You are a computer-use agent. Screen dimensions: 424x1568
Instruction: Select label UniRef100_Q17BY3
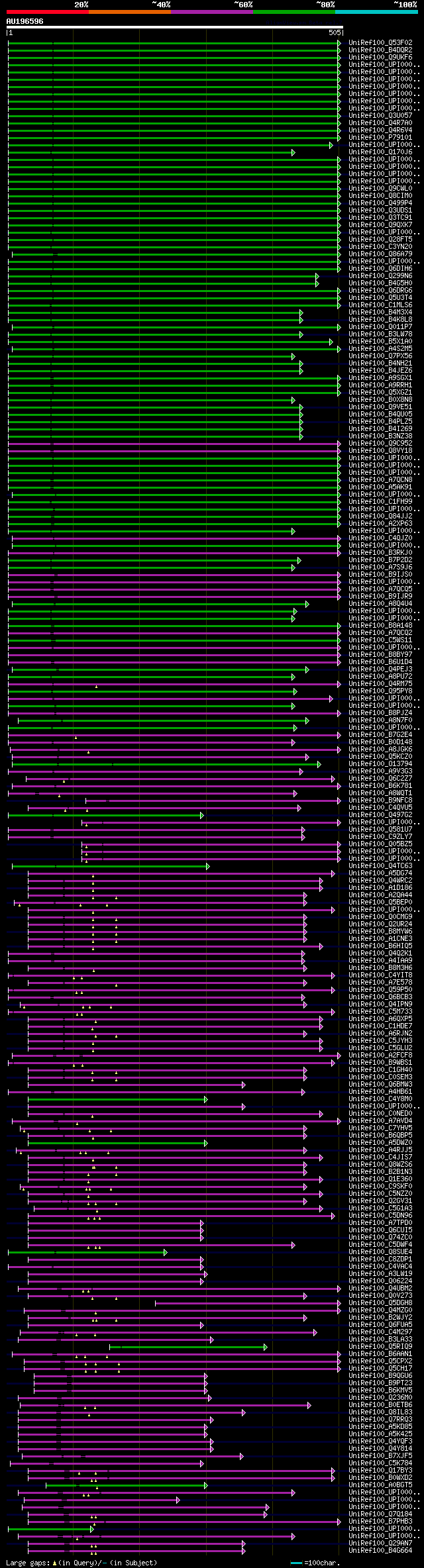[x=380, y=1471]
